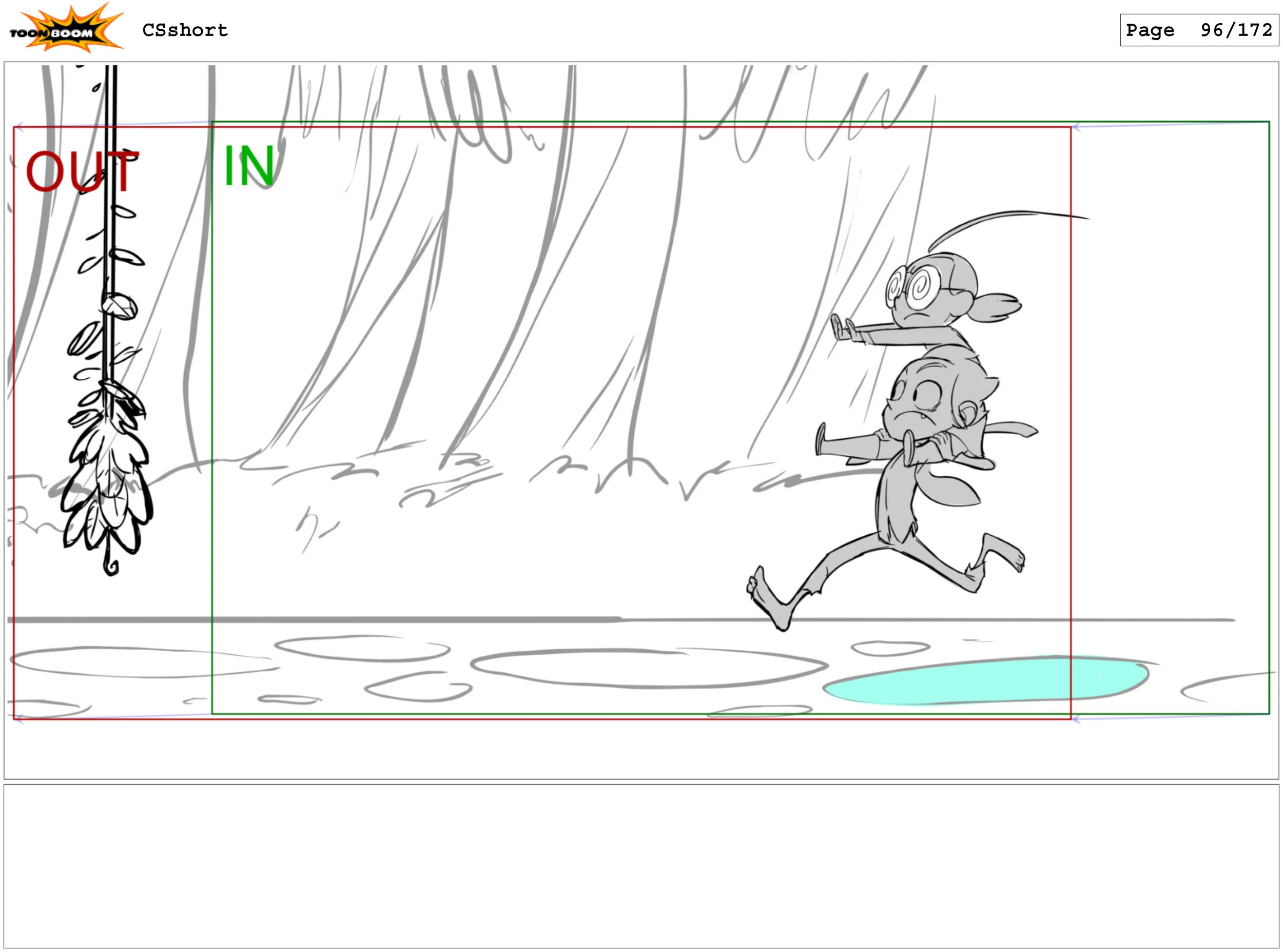
Task: Select the red OUT camera label
Action: [83, 171]
